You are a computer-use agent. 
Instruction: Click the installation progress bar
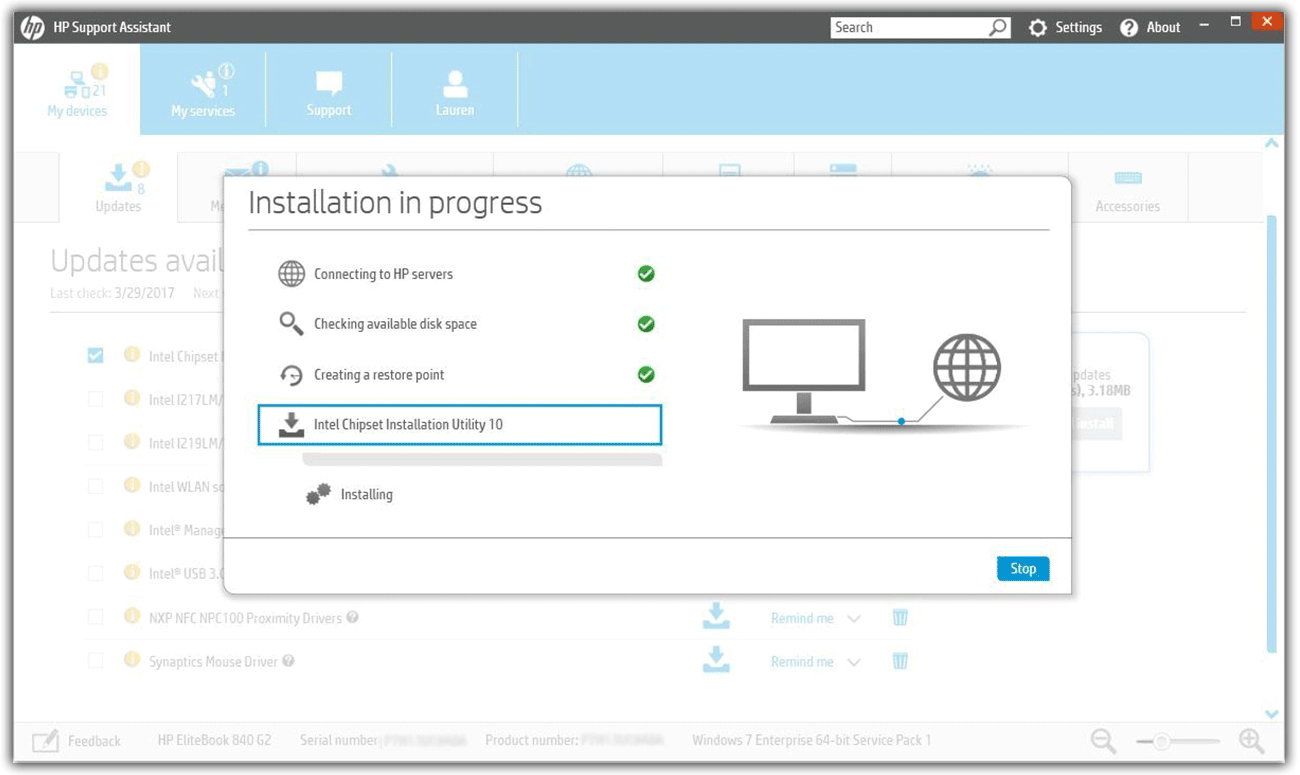click(482, 459)
